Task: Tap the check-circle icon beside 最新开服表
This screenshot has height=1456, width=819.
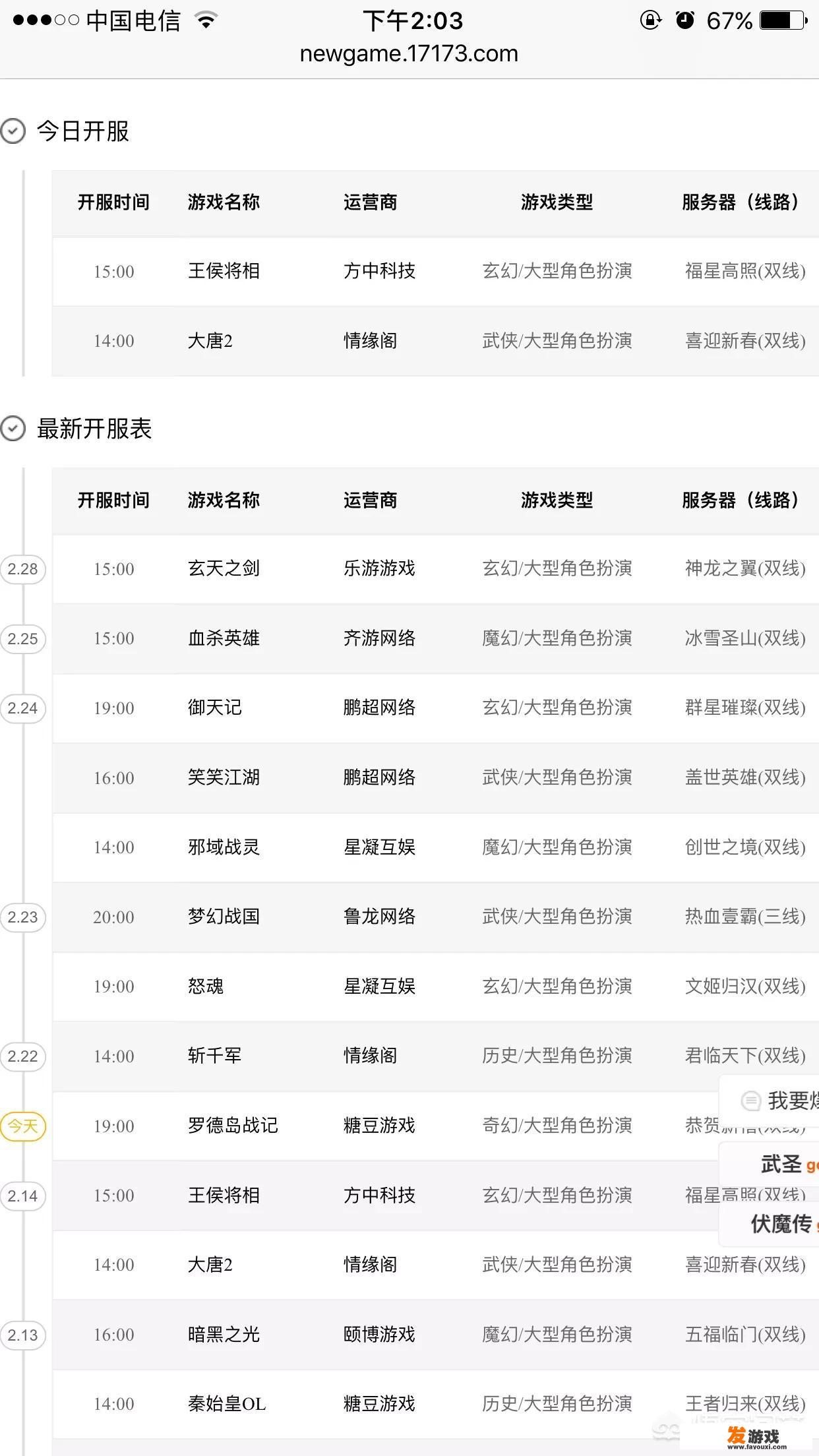Action: tap(13, 429)
